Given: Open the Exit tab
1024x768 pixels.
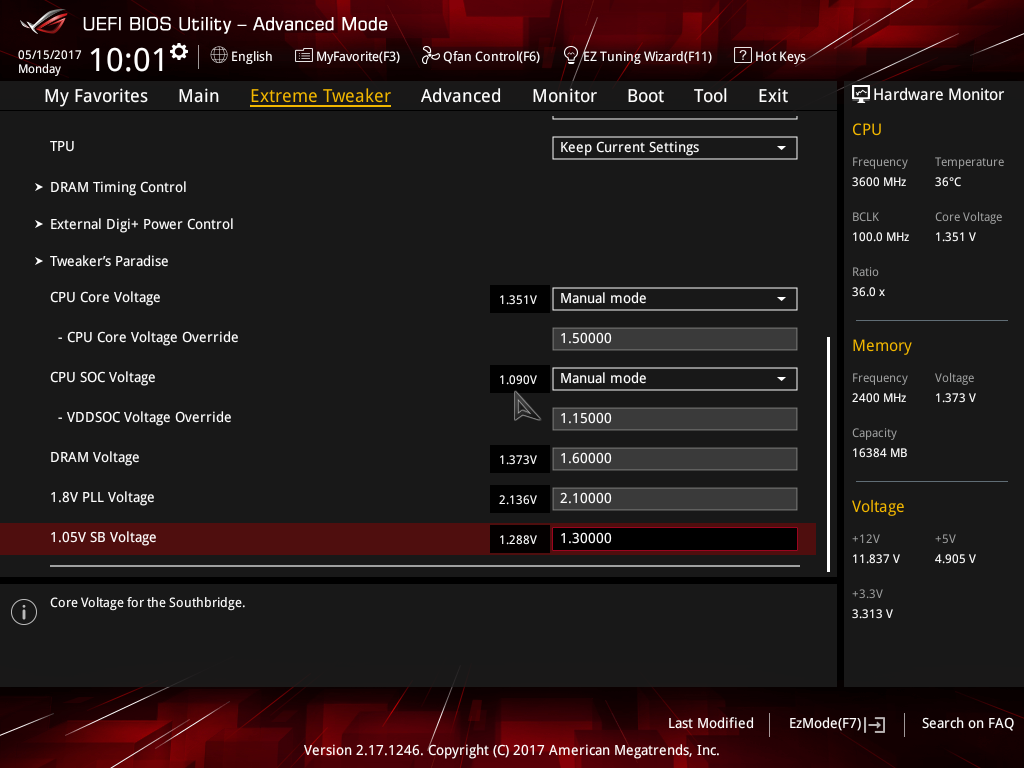Looking at the screenshot, I should (773, 96).
